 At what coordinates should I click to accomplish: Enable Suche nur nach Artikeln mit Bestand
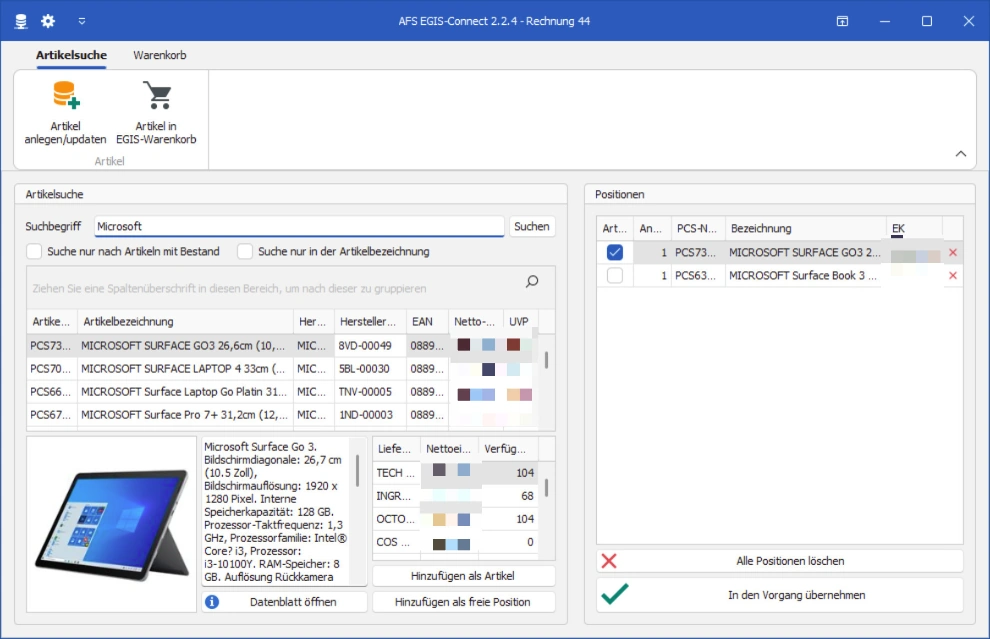34,251
